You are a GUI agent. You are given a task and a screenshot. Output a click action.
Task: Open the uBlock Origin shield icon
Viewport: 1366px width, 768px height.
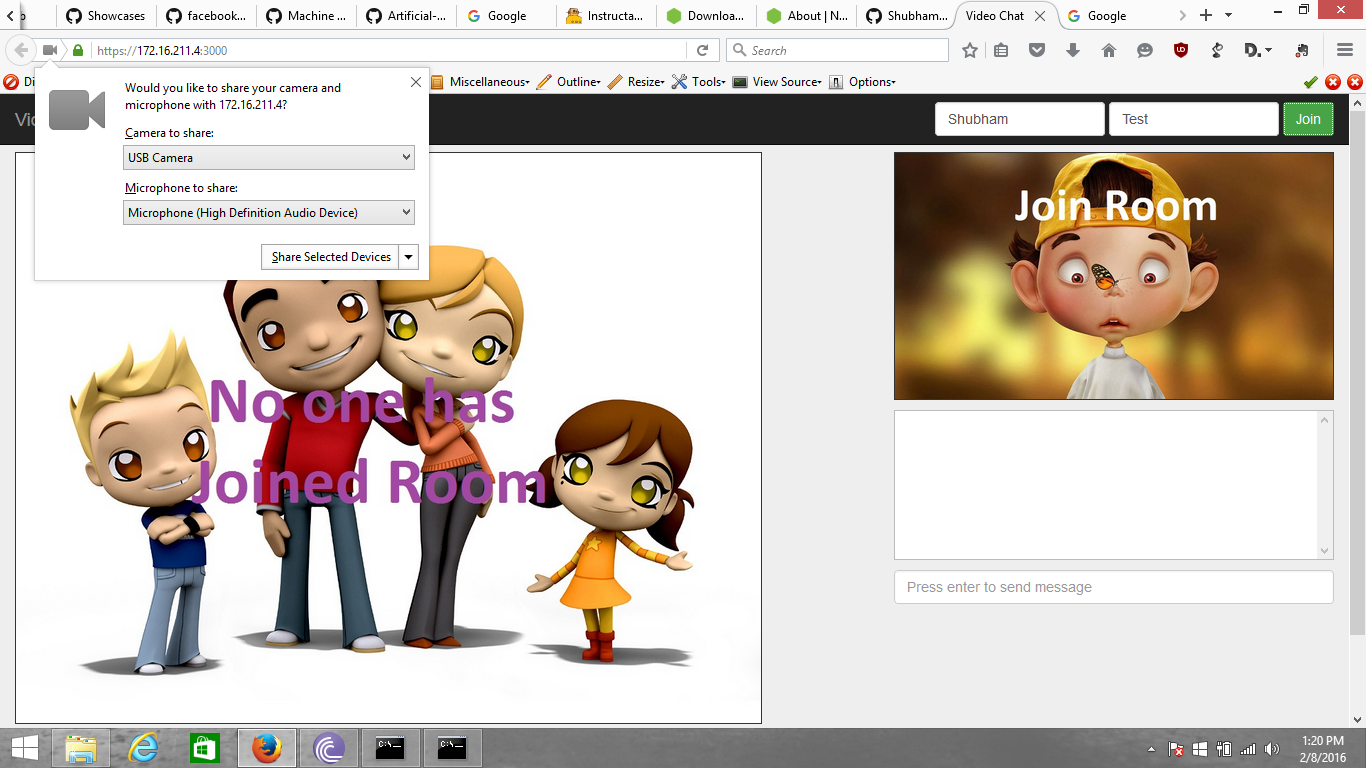(x=1181, y=50)
